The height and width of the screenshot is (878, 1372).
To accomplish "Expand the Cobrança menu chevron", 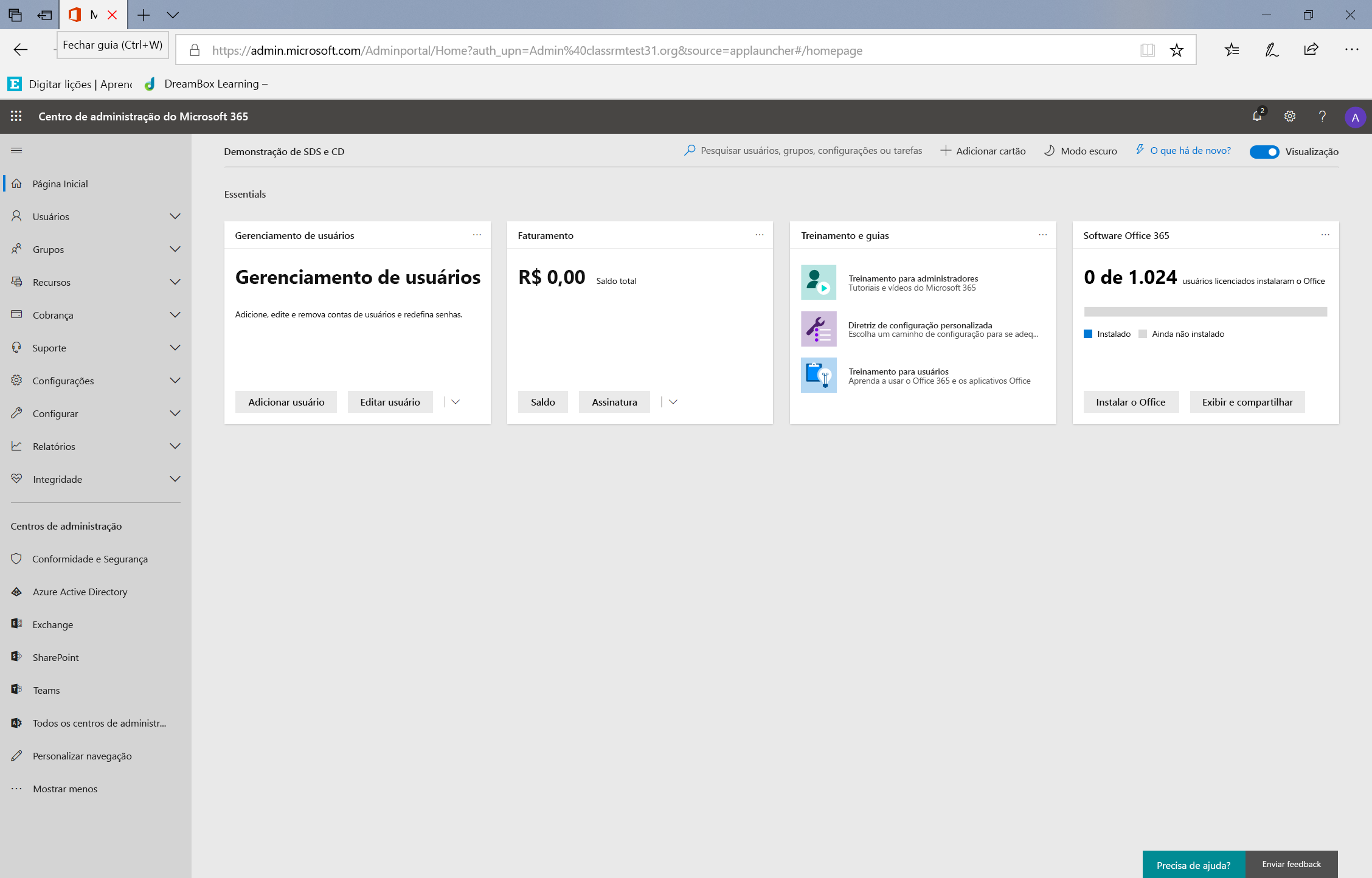I will tap(175, 315).
